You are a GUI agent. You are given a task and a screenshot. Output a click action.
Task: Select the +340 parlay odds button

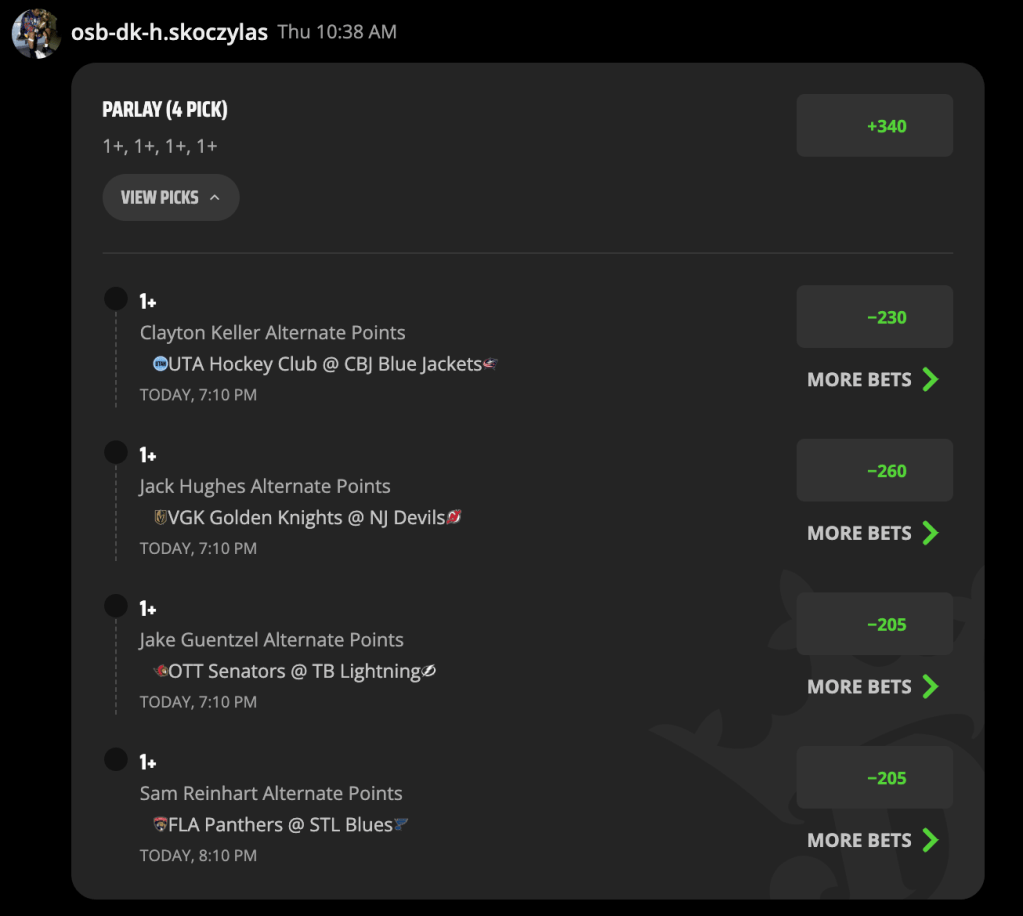[874, 126]
